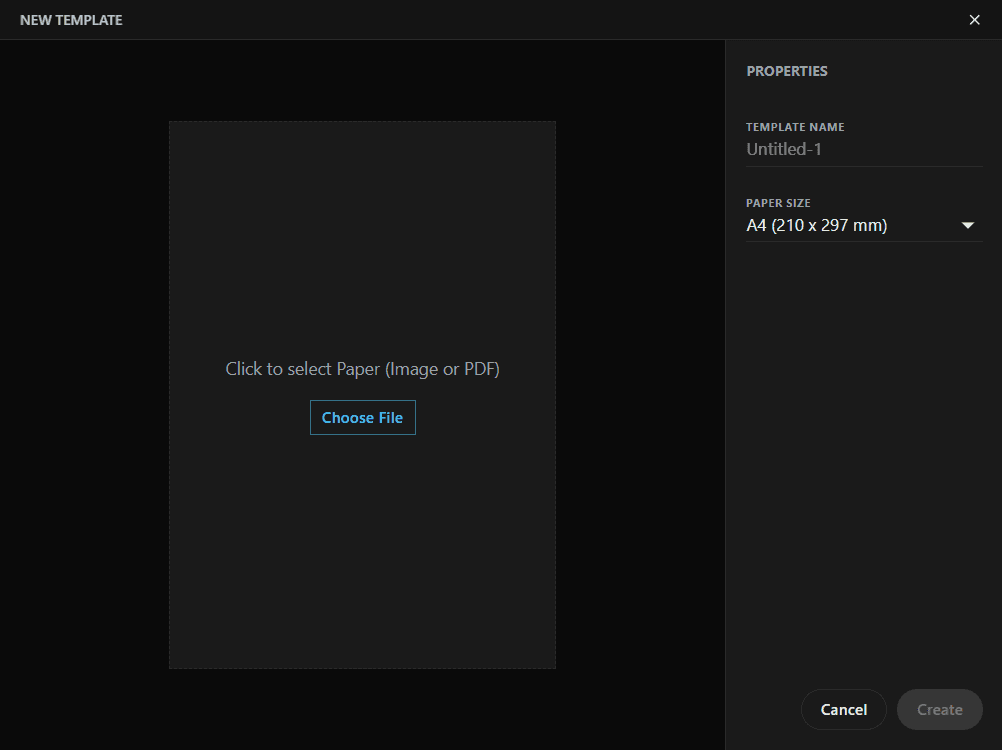Click the bottom of the dashed paper area

click(362, 630)
